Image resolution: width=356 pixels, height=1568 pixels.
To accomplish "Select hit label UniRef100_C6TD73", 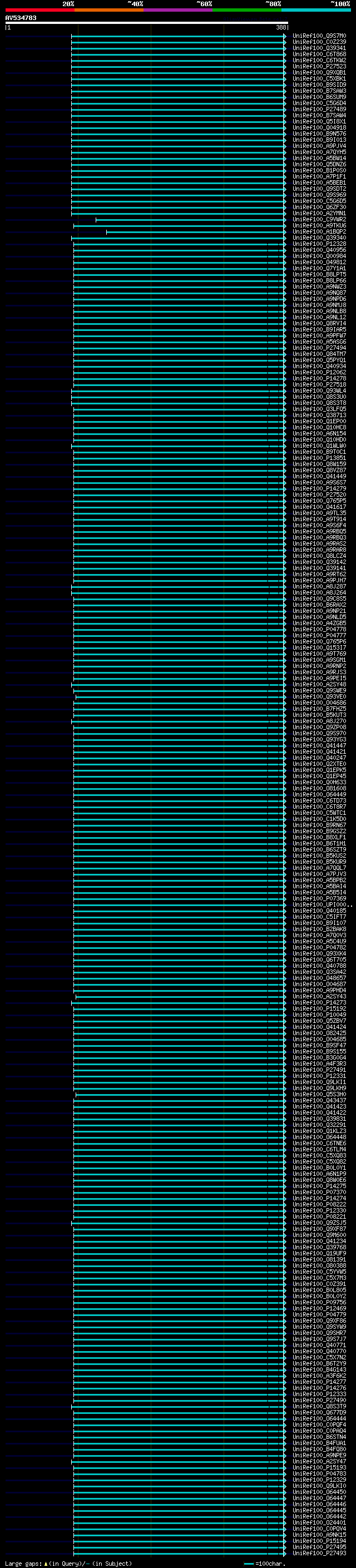I will click(319, 800).
